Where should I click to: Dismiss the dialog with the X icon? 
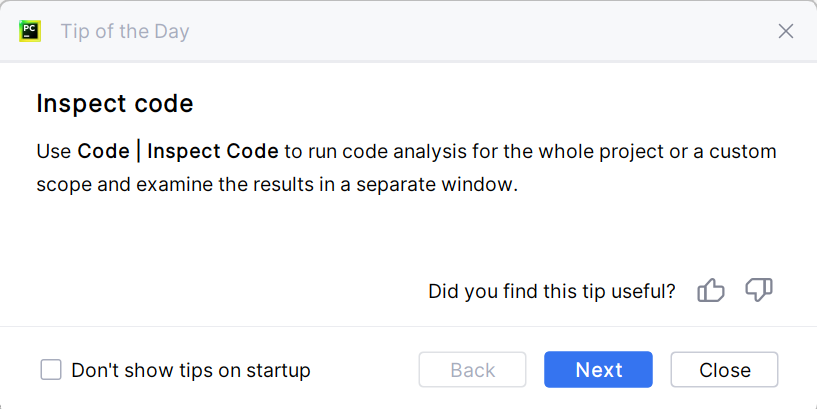tap(786, 31)
